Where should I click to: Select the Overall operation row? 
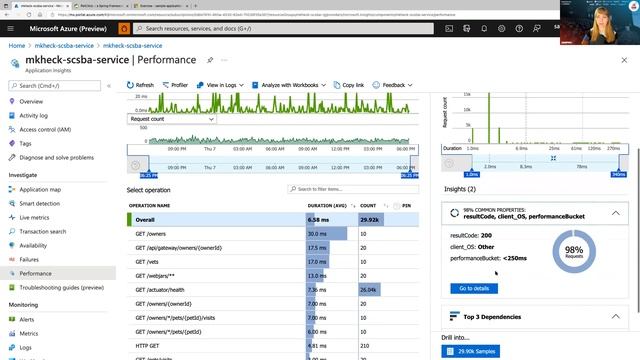273,220
